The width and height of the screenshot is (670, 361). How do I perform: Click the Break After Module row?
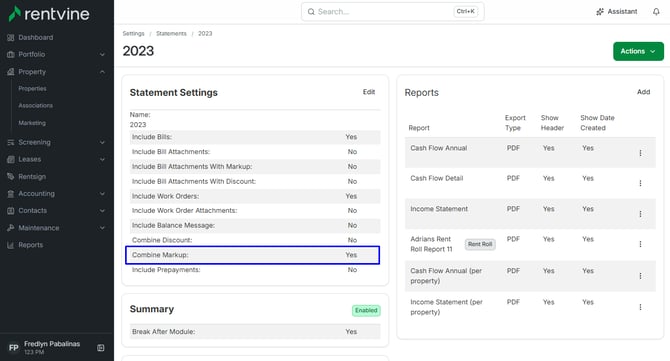point(255,332)
